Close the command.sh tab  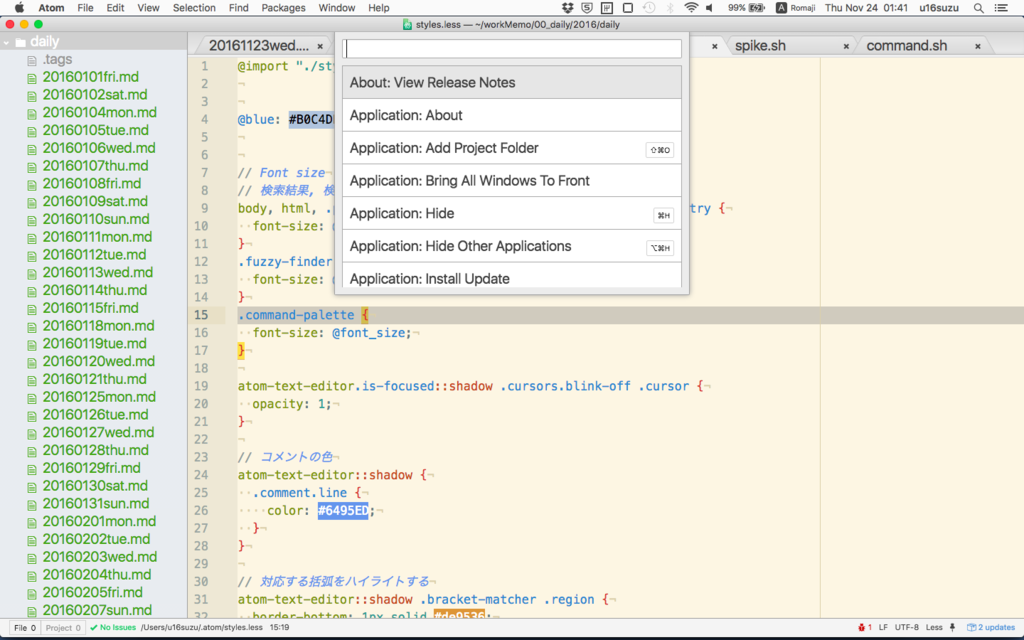[x=978, y=46]
